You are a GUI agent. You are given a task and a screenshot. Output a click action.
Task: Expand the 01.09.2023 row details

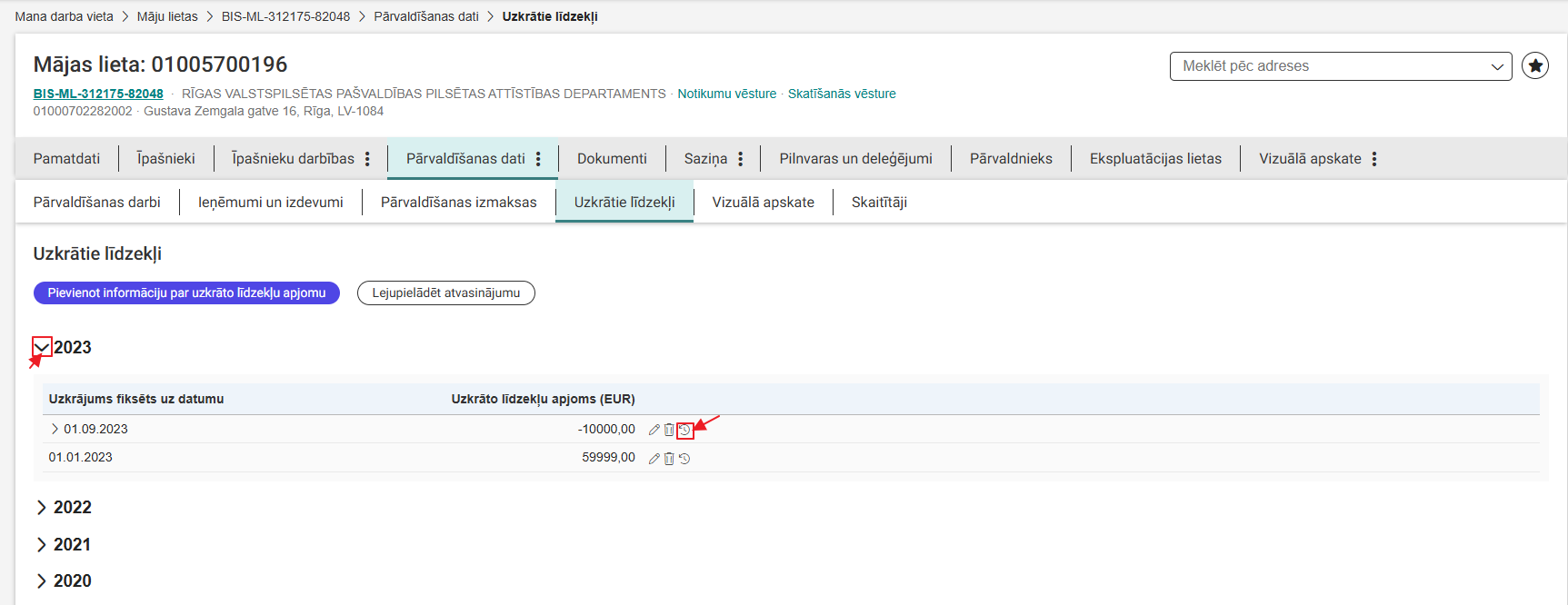(x=55, y=429)
